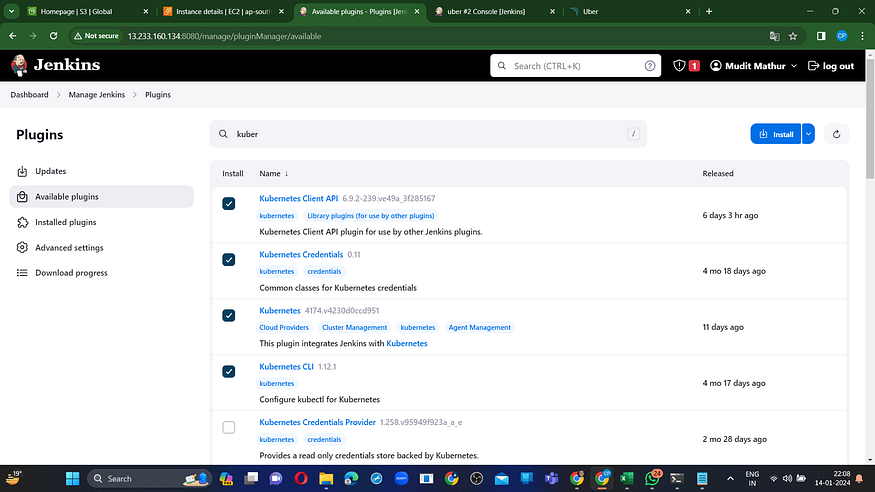Uncheck the Kubernetes Client API plugin checkbox
The image size is (875, 492).
click(229, 204)
